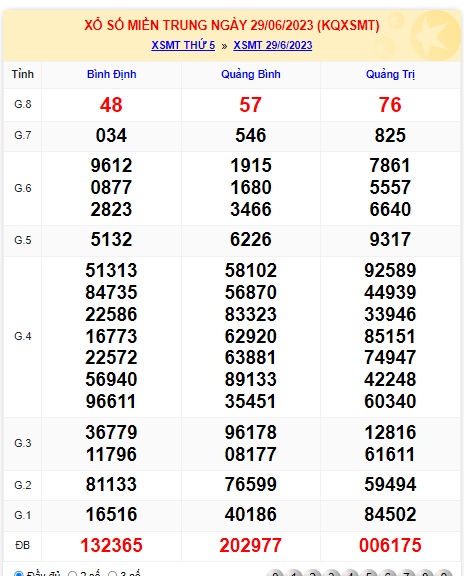Open the Quảng Trị province link

(x=390, y=74)
